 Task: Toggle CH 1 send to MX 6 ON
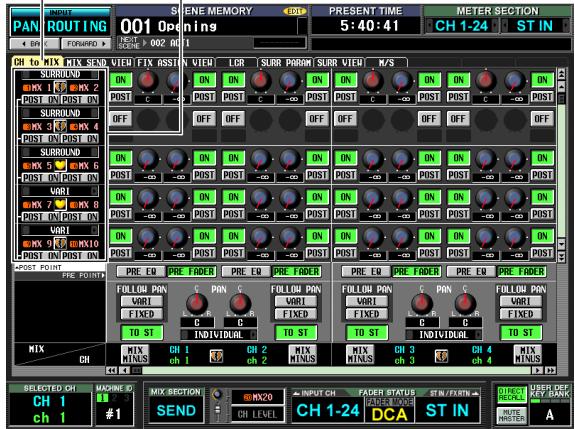204,158
